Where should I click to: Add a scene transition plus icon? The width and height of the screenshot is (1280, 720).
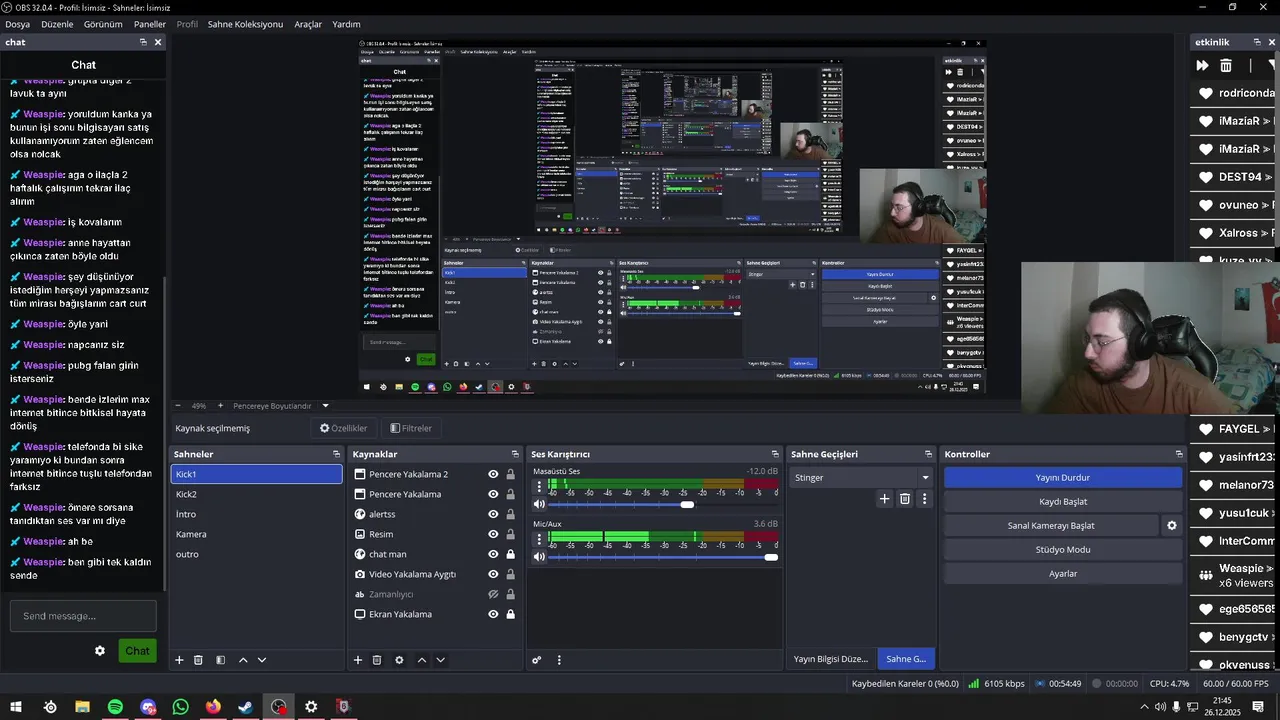884,498
